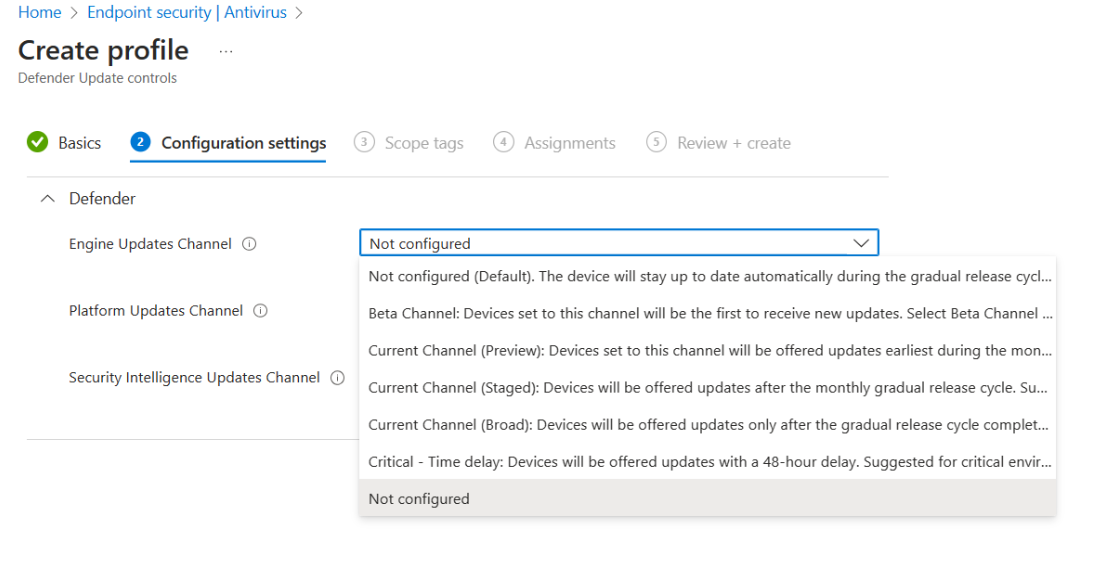The height and width of the screenshot is (578, 1119).
Task: Open the ellipsis menu next to Create profile
Action: pos(225,50)
